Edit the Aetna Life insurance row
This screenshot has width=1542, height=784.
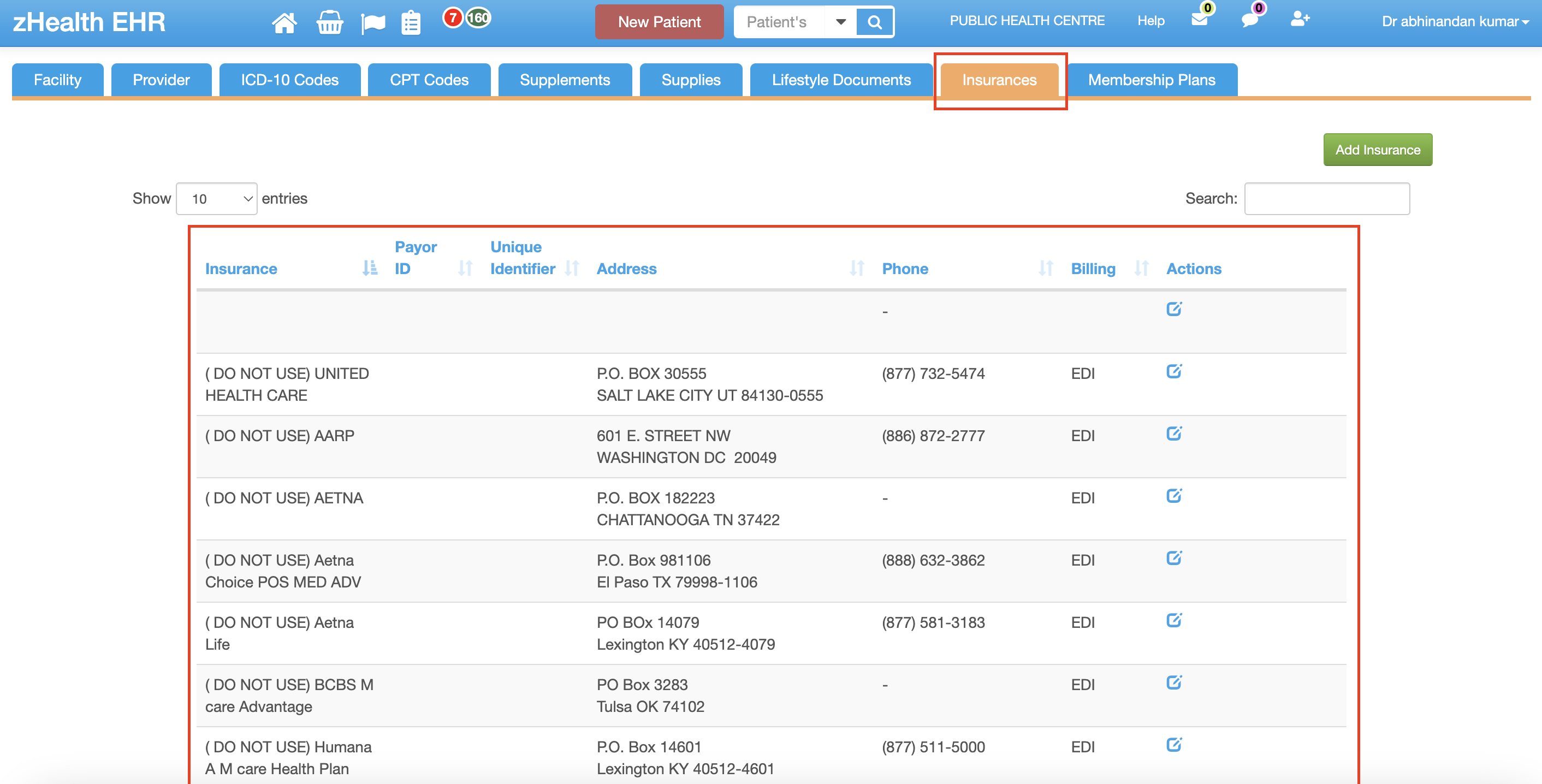tap(1174, 620)
